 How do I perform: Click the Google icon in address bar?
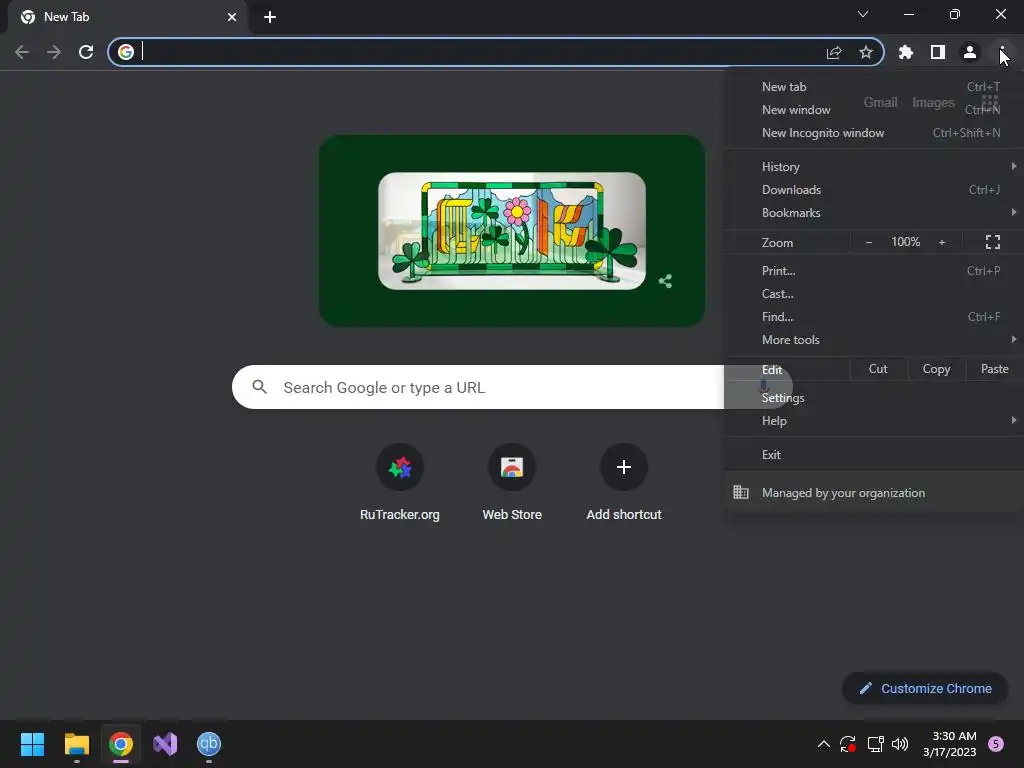click(126, 52)
